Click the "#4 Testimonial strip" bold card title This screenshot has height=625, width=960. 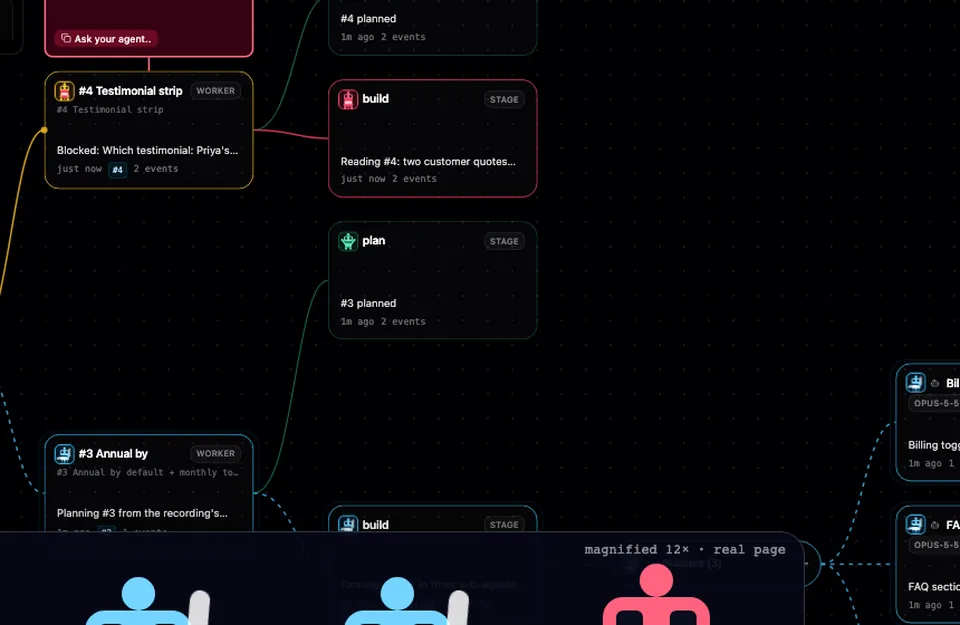click(x=130, y=91)
